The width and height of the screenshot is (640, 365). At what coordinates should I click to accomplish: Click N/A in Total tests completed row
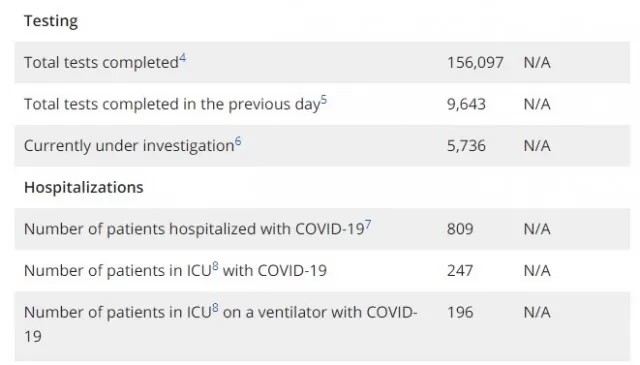[537, 63]
